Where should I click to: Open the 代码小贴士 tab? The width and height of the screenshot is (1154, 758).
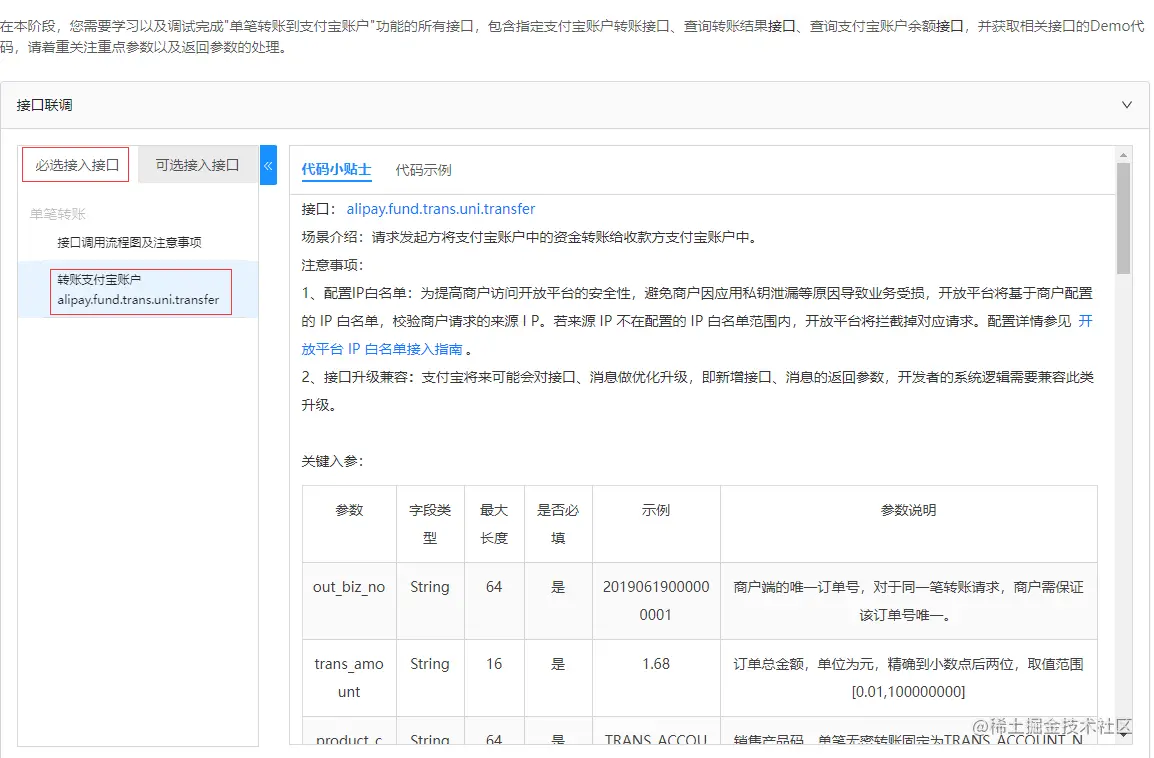click(336, 169)
